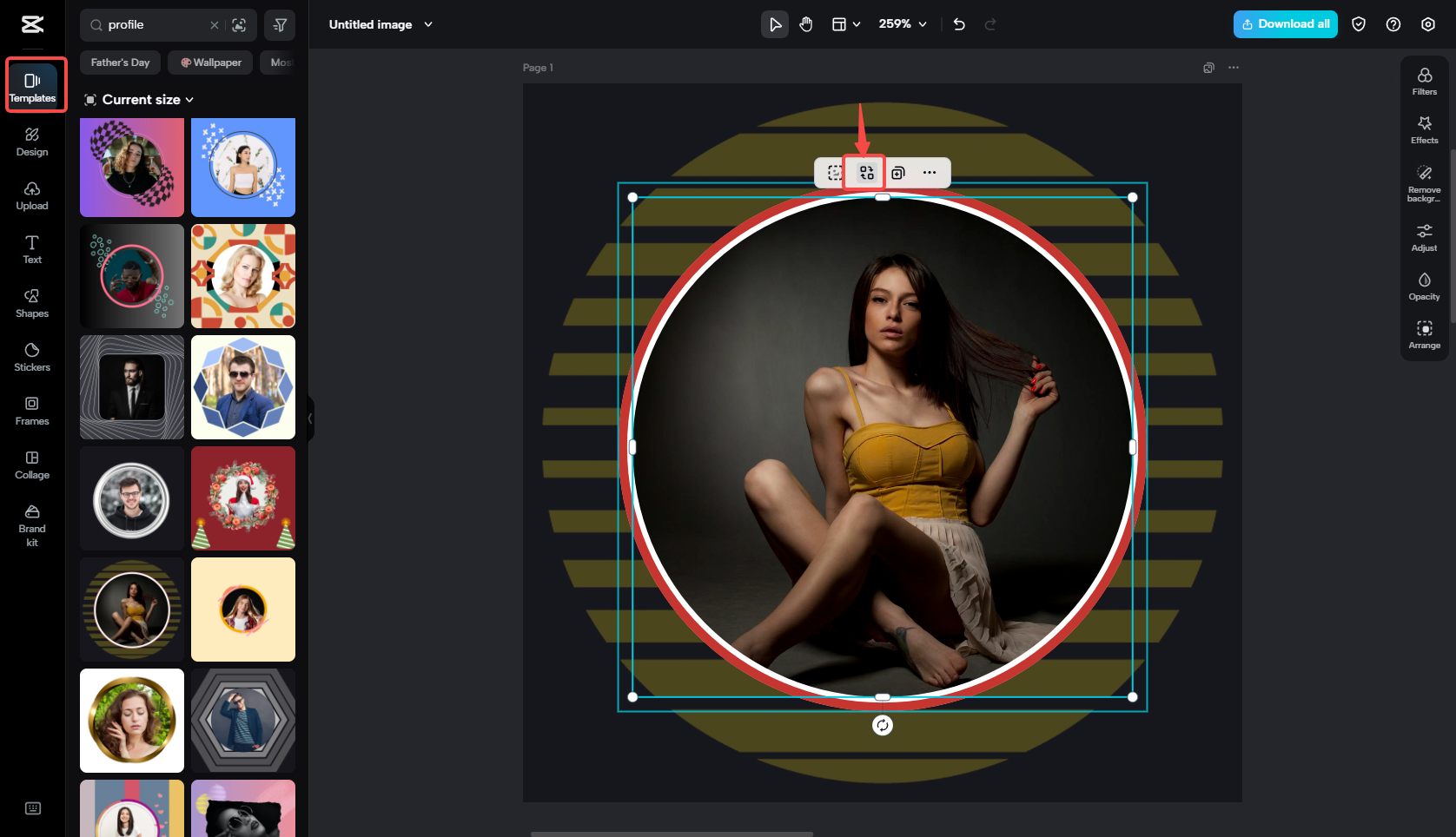The height and width of the screenshot is (837, 1456).
Task: Open the Adjust settings
Action: click(x=1424, y=237)
